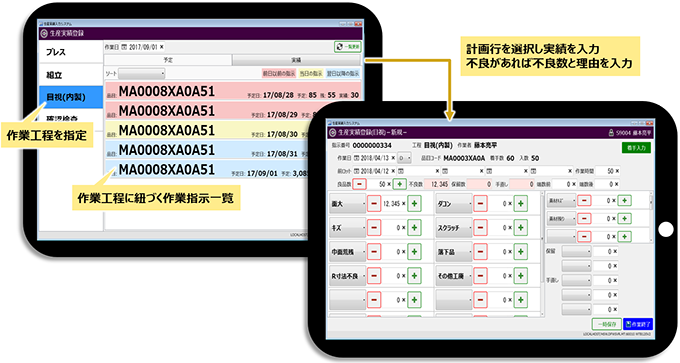Increase 落下品 count with plus
Screen dimensions: 680x363
coord(520,252)
